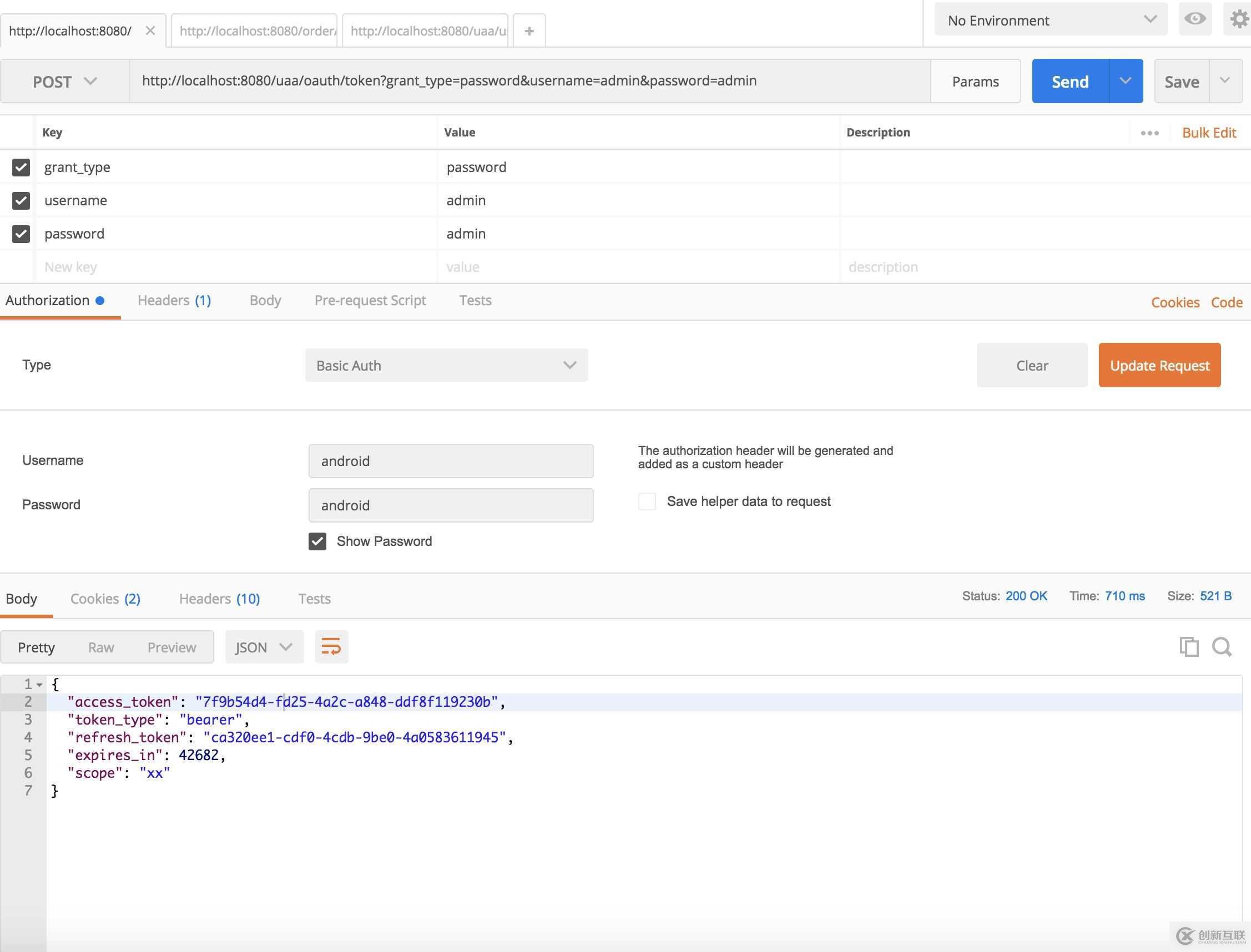Disable the Show Password checkbox
Image resolution: width=1251 pixels, height=952 pixels.
317,541
